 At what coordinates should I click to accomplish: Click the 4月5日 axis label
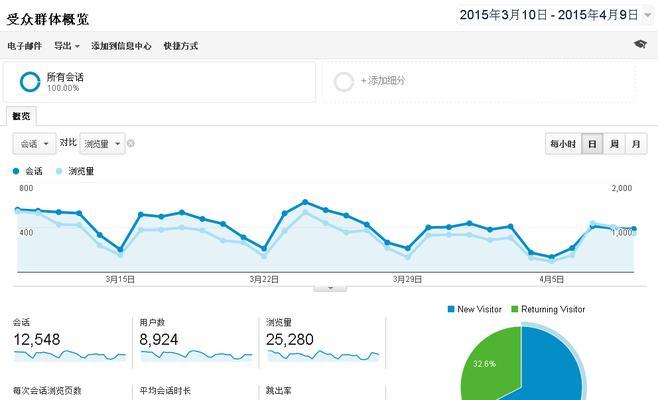(x=551, y=279)
